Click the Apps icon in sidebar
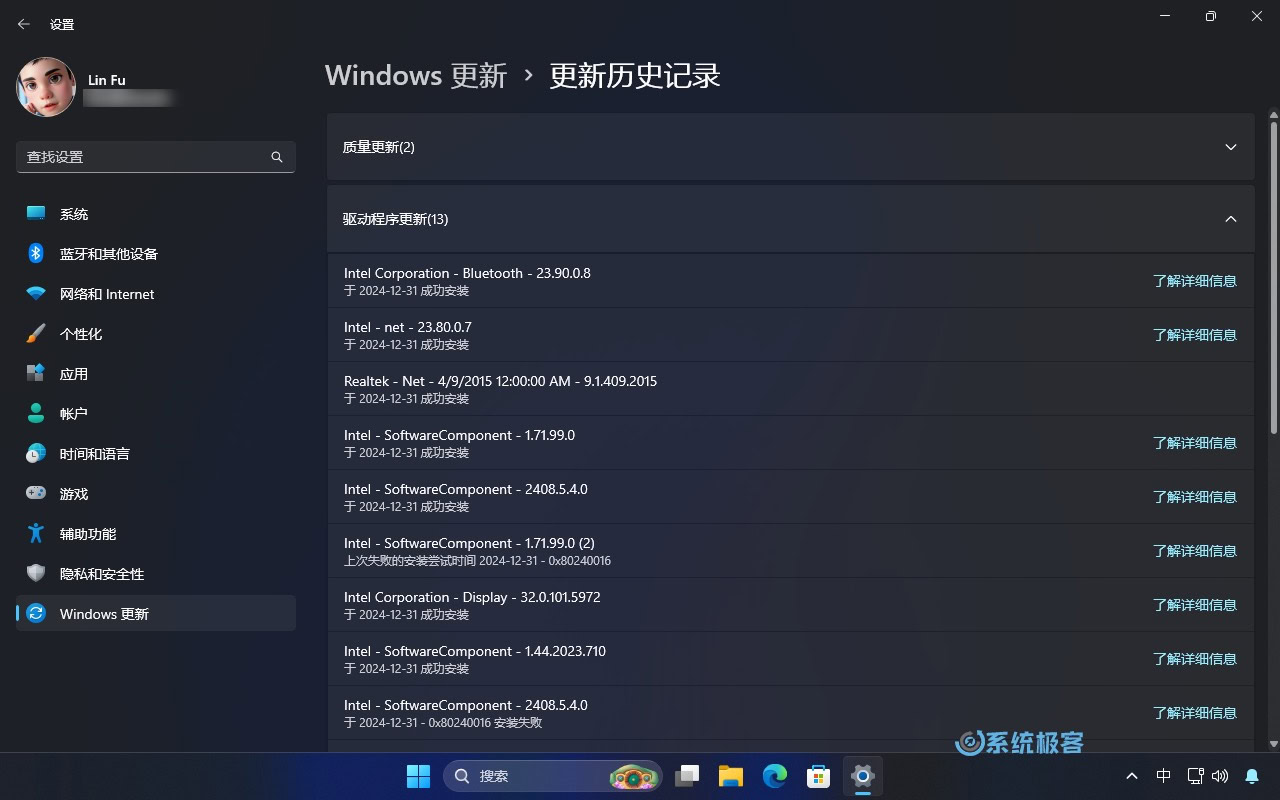 36,374
